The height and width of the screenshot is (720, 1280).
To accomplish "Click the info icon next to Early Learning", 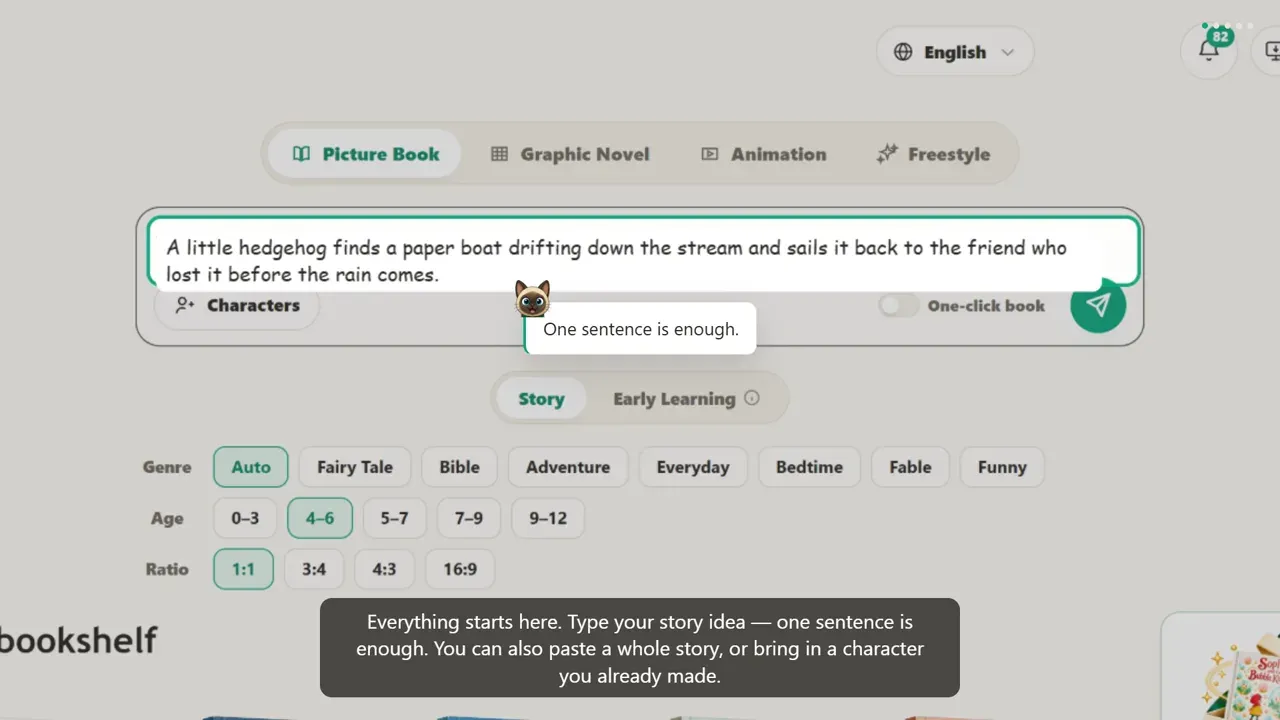I will (752, 398).
